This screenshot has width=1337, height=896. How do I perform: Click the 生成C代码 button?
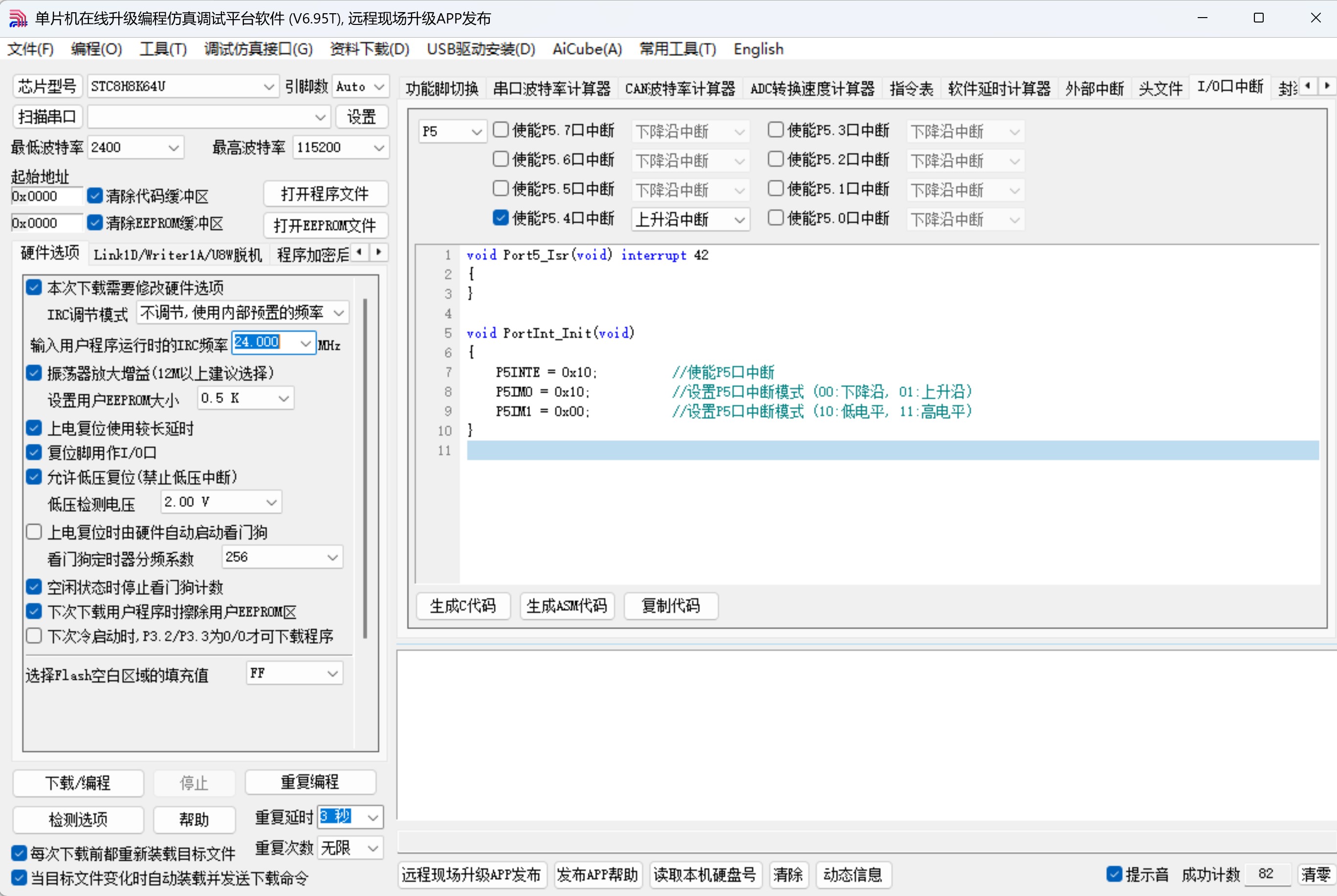[463, 606]
